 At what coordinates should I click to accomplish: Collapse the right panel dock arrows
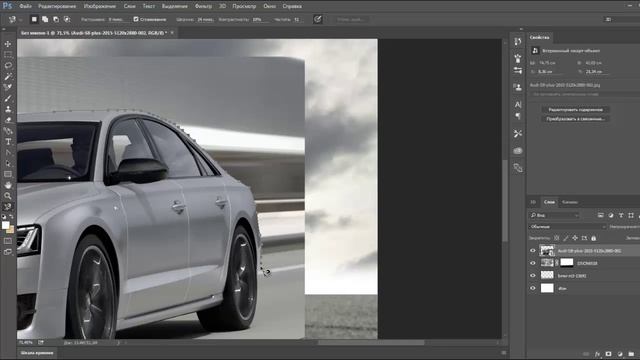(x=521, y=29)
